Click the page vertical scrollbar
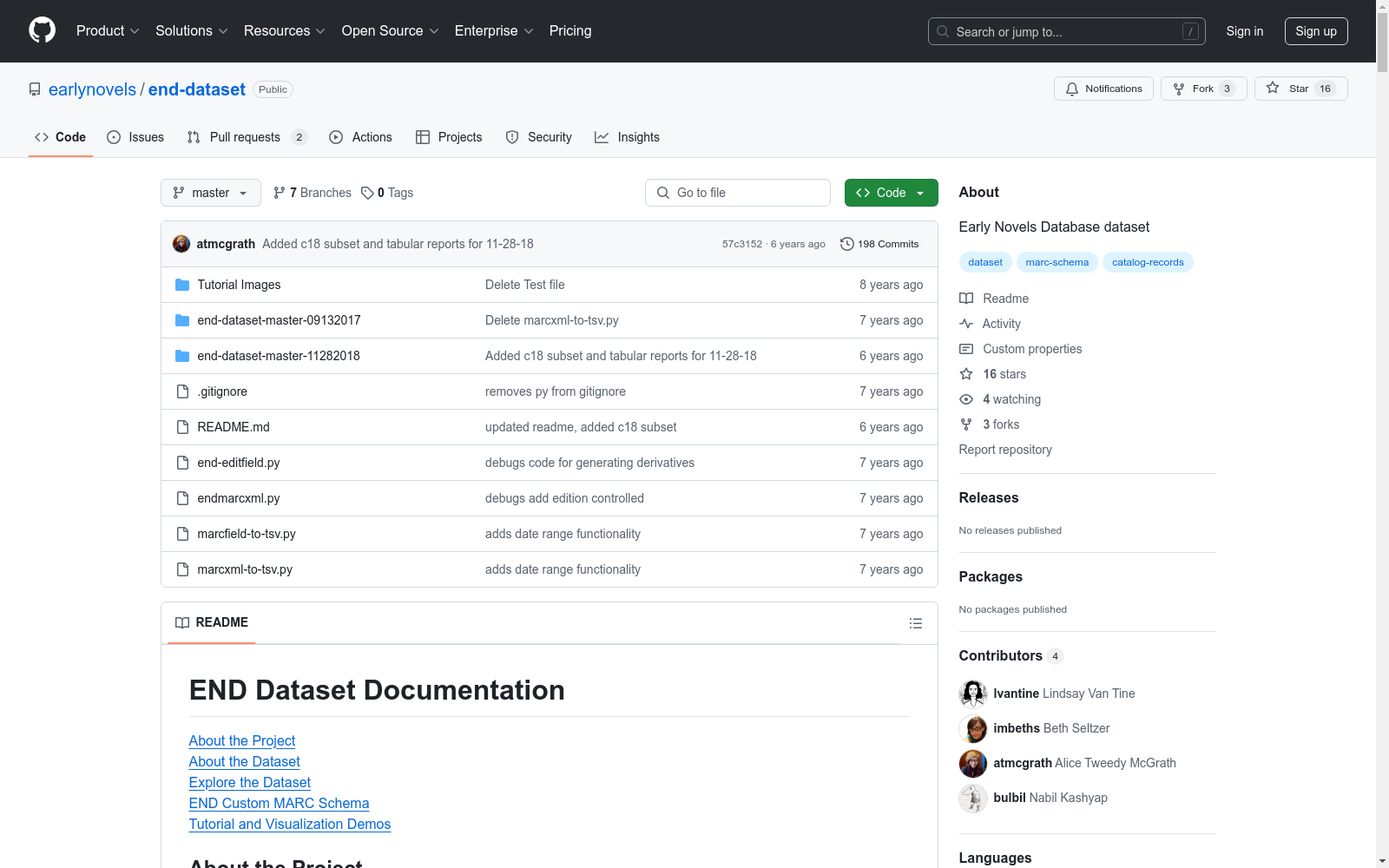The width and height of the screenshot is (1389, 868). (x=1382, y=434)
